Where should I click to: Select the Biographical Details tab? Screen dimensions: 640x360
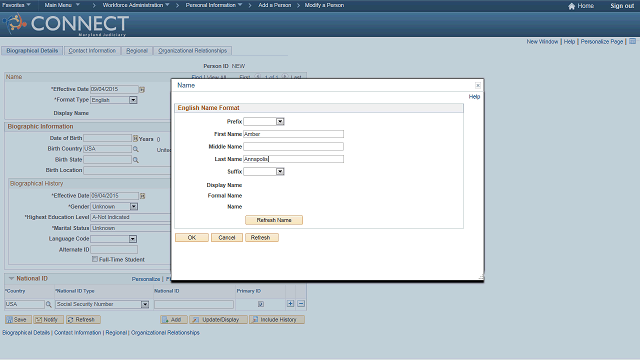[x=32, y=51]
